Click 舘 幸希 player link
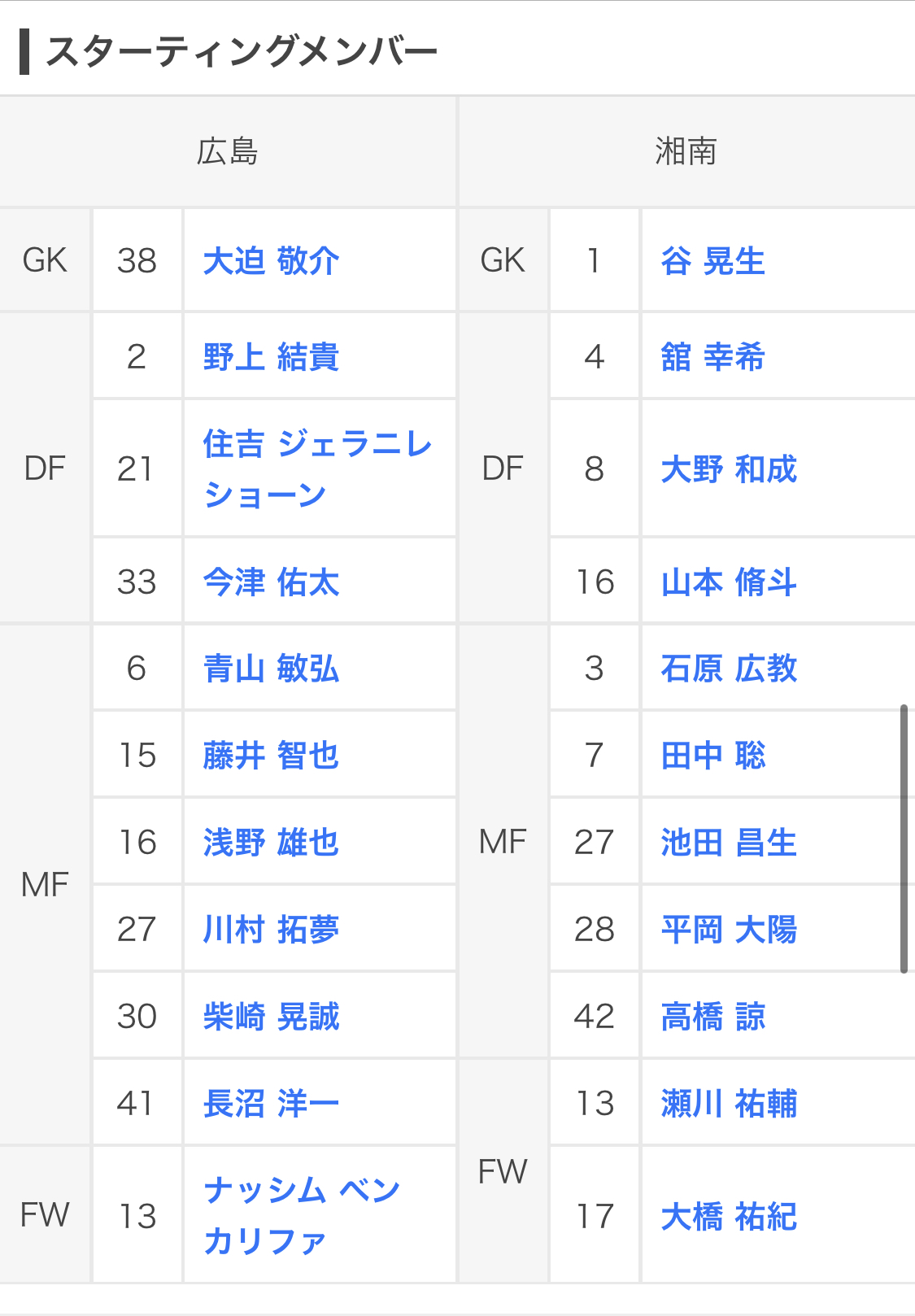Screen dimensions: 915x1316 (712, 357)
